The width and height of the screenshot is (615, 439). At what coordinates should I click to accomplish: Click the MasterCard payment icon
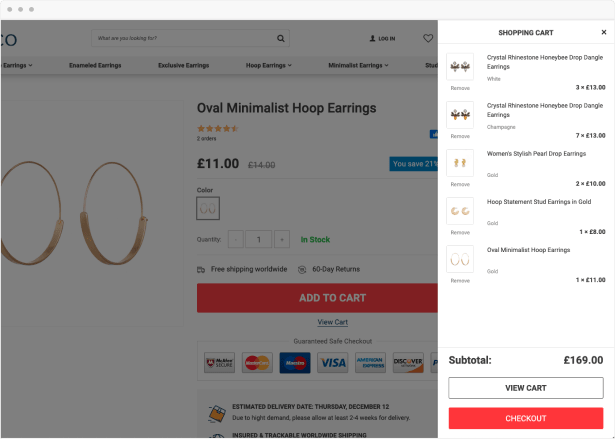coord(257,363)
